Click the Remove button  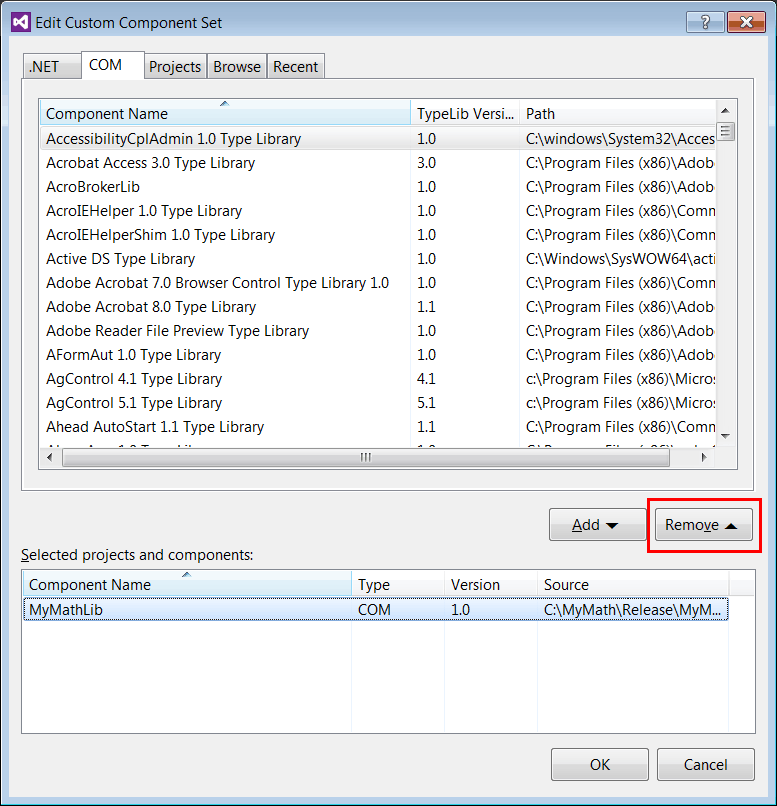click(x=704, y=524)
